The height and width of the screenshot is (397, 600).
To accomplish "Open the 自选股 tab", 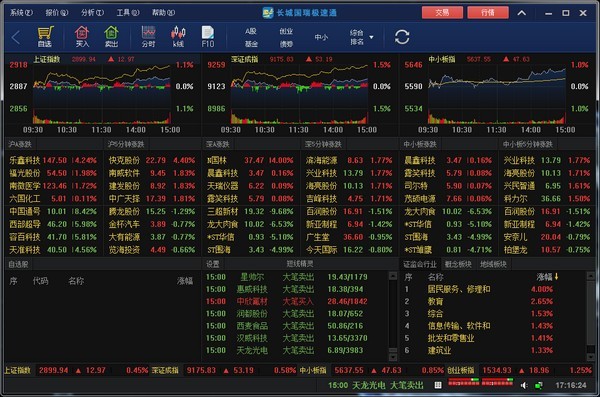I will click(x=18, y=264).
